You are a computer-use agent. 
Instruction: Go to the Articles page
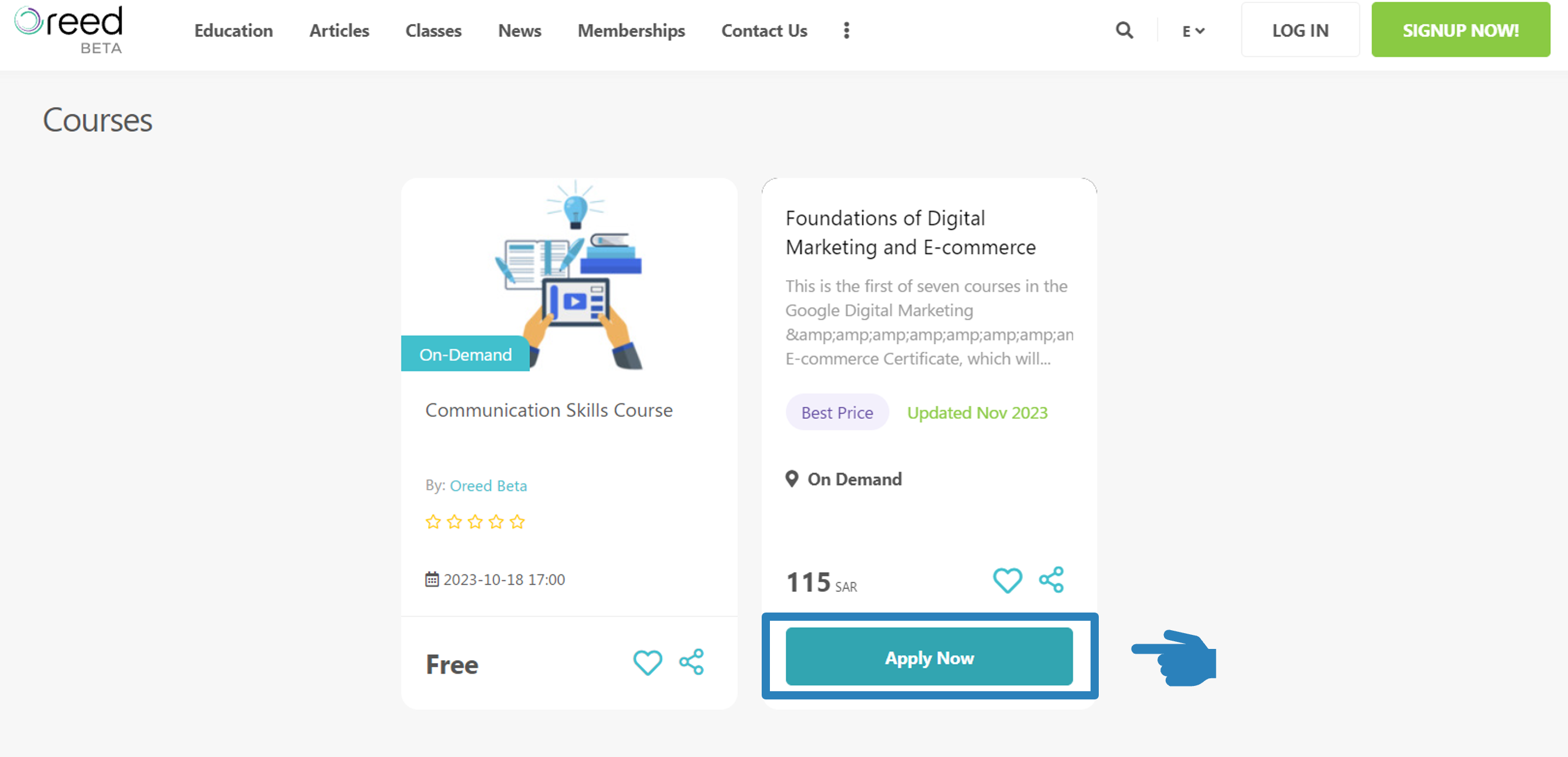[x=339, y=31]
